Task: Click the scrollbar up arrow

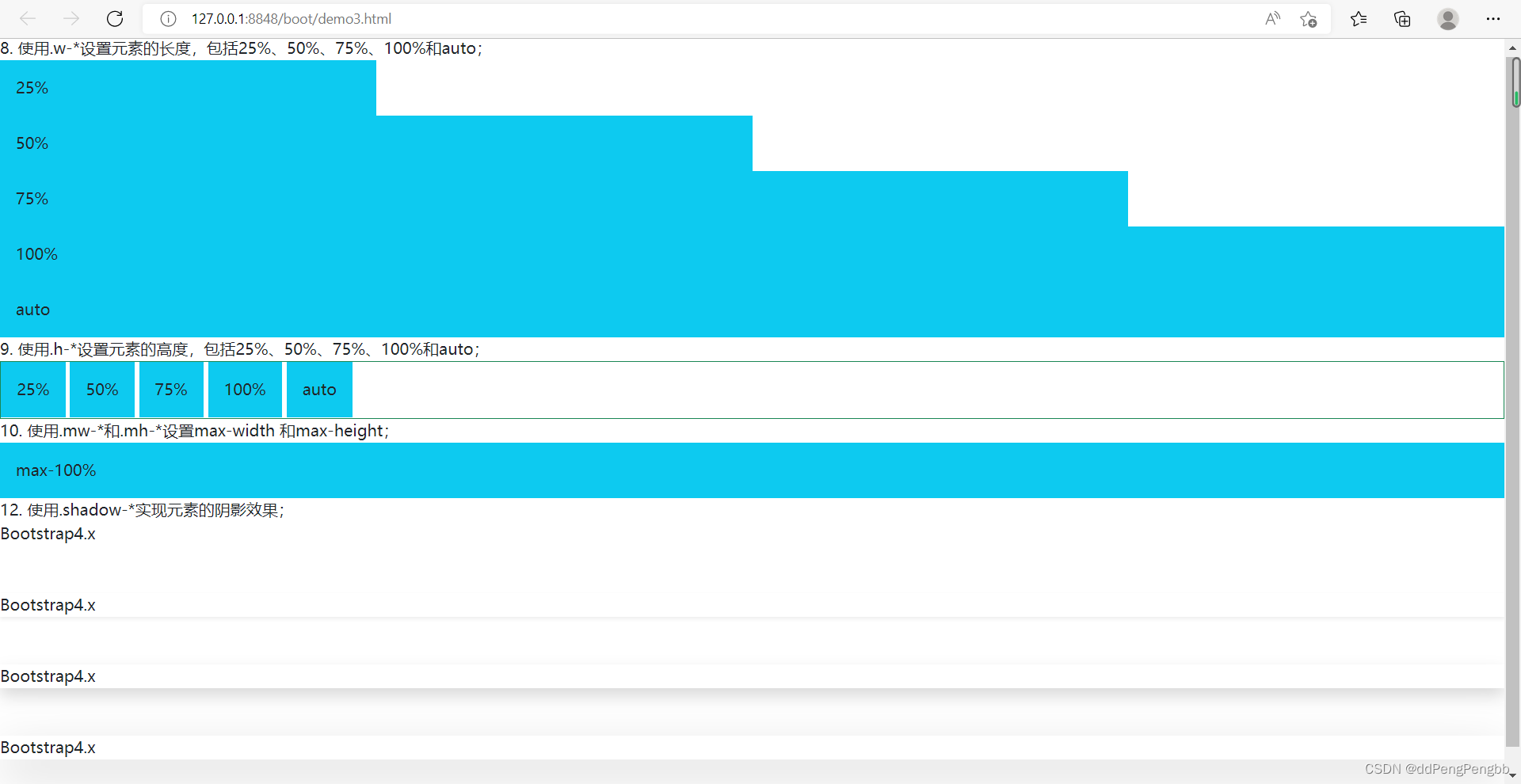Action: pyautogui.click(x=1513, y=48)
